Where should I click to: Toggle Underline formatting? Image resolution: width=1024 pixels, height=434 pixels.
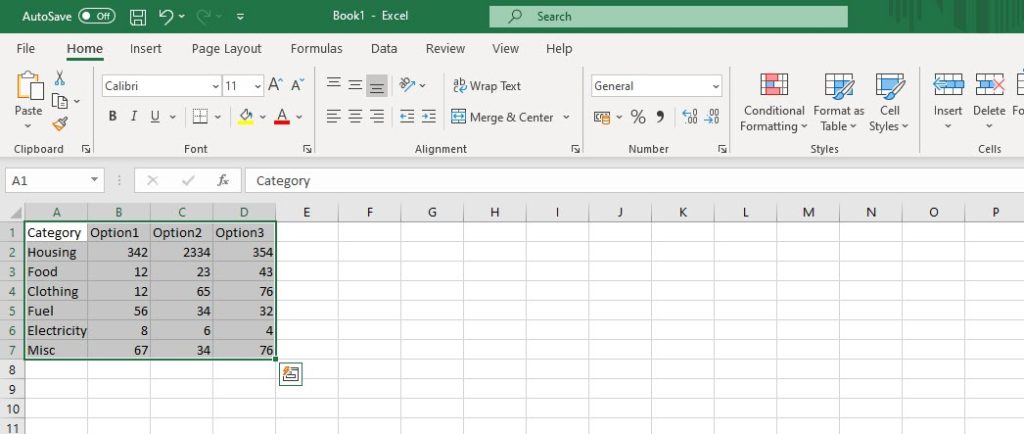(155, 117)
